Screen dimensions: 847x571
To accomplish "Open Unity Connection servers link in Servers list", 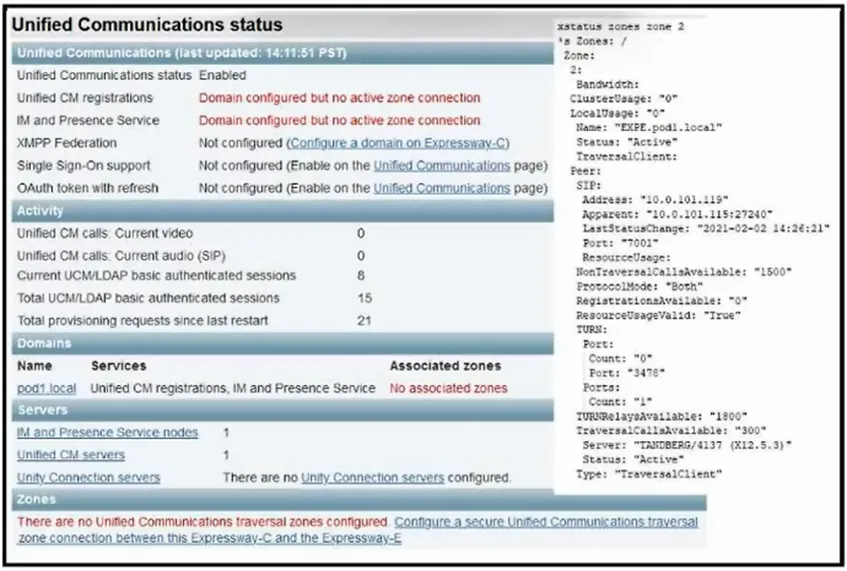I will [x=89, y=478].
